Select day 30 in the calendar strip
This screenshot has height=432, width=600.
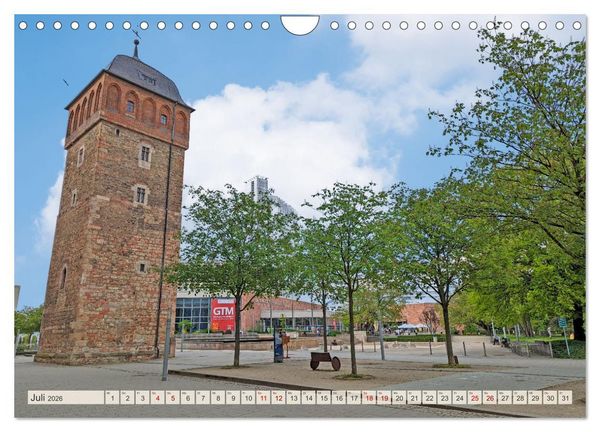(550, 397)
